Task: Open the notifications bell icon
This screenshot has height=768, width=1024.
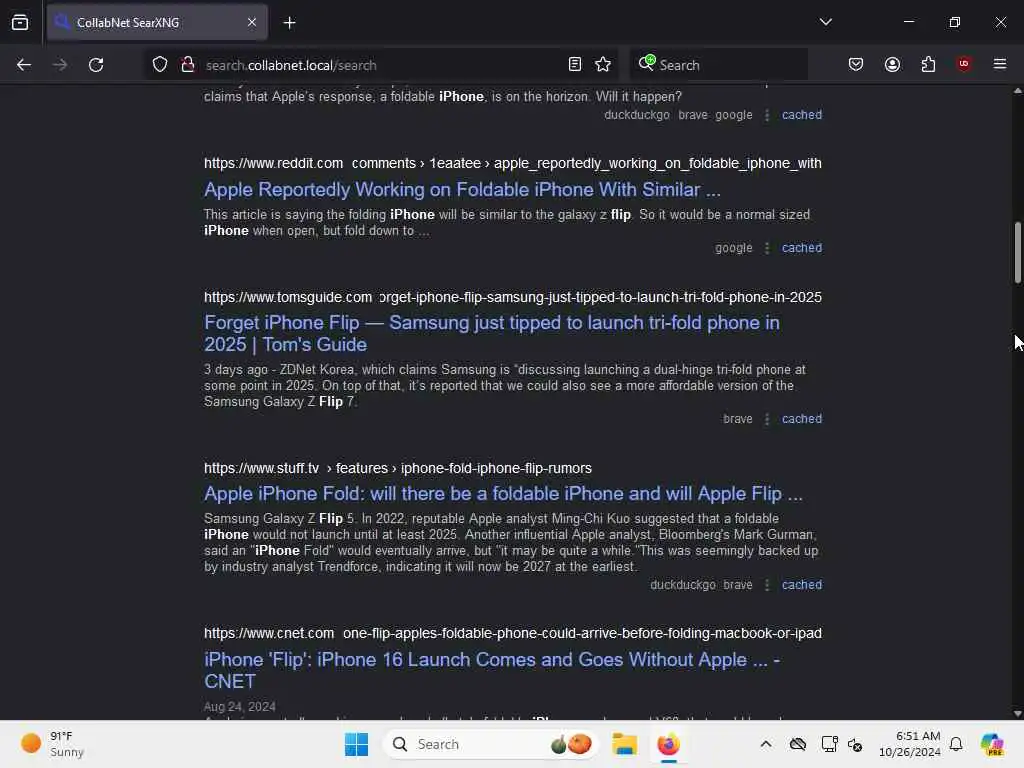Action: point(956,744)
